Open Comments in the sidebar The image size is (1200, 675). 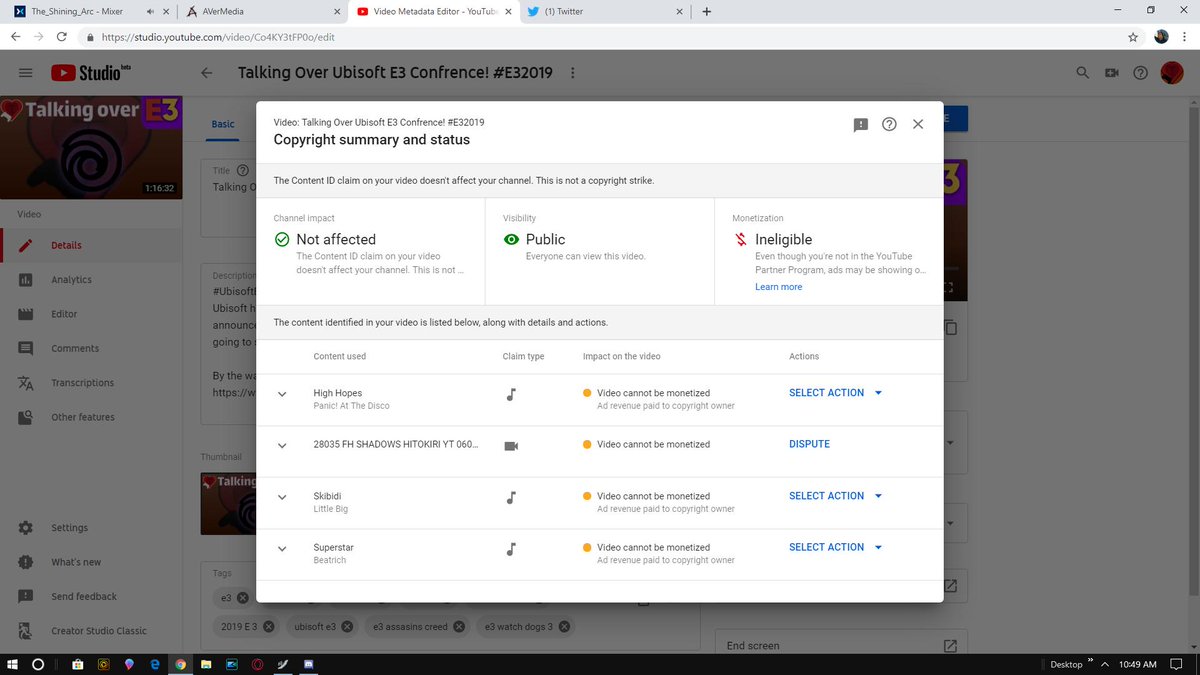tap(91, 349)
